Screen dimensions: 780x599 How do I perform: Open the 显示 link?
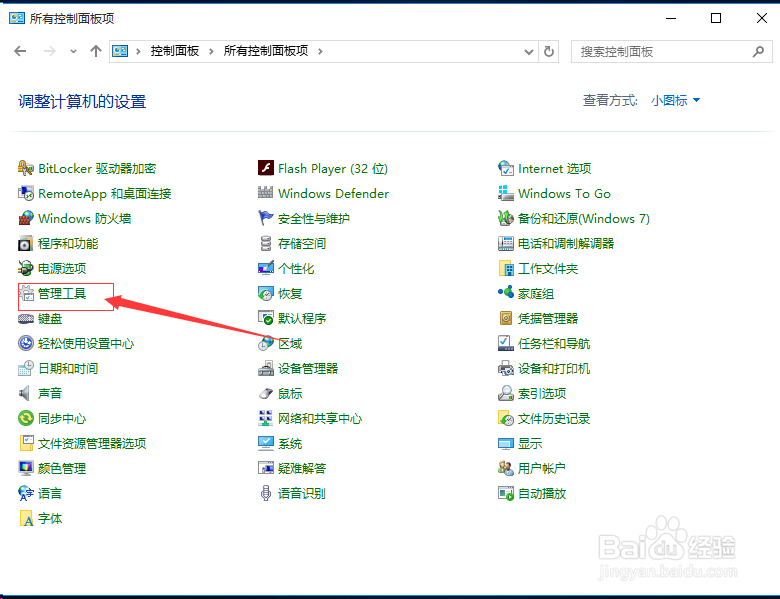(530, 443)
